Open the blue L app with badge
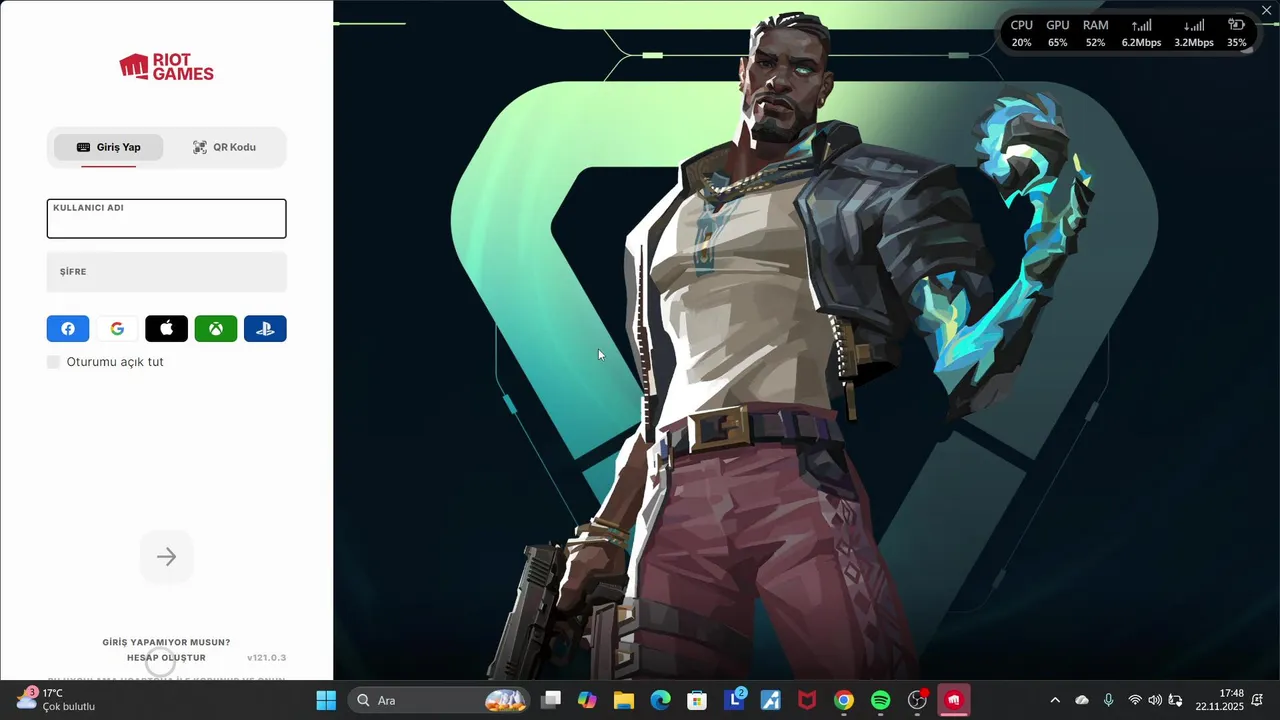Viewport: 1280px width, 720px height. (x=734, y=700)
